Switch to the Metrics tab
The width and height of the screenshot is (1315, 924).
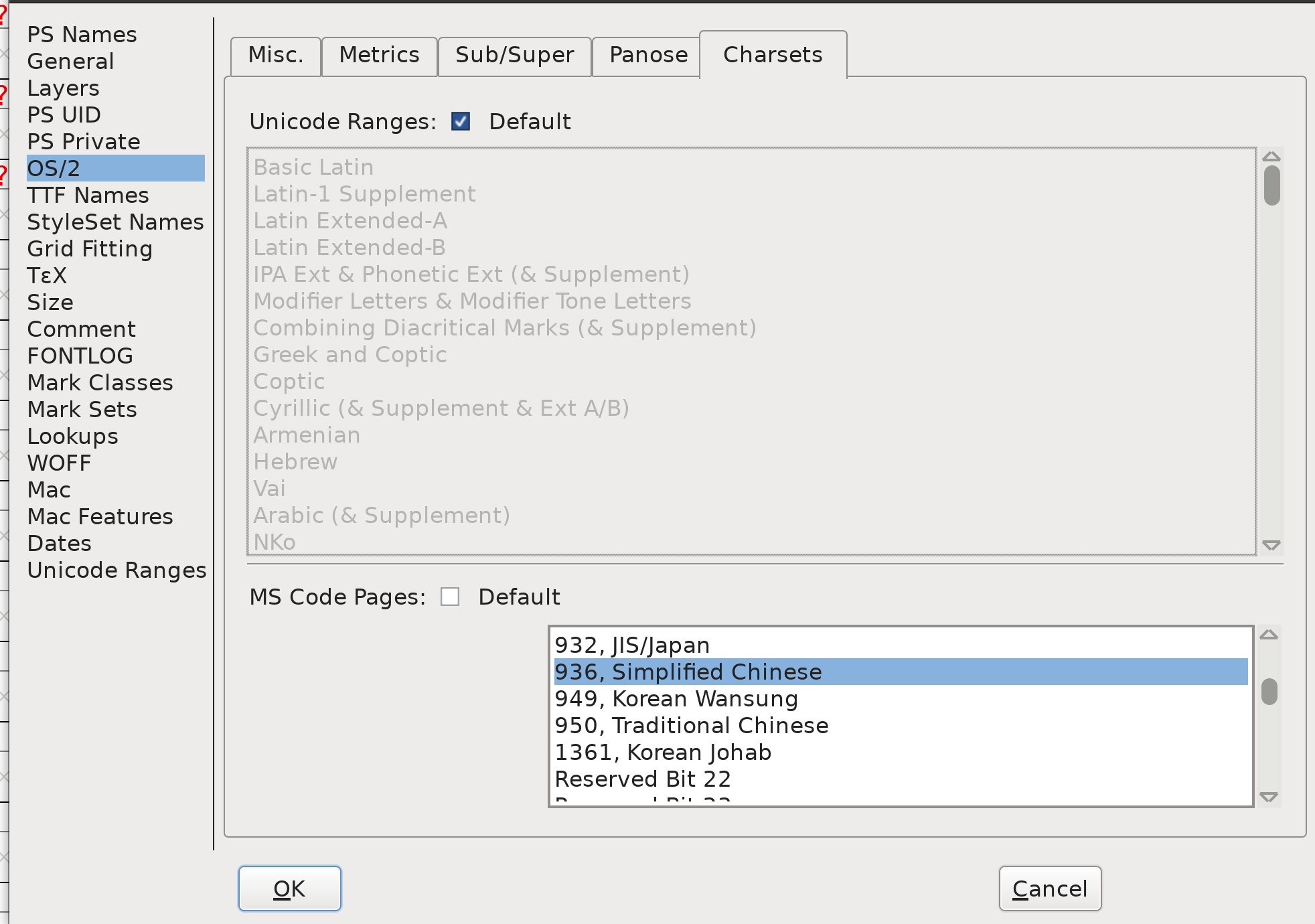379,55
